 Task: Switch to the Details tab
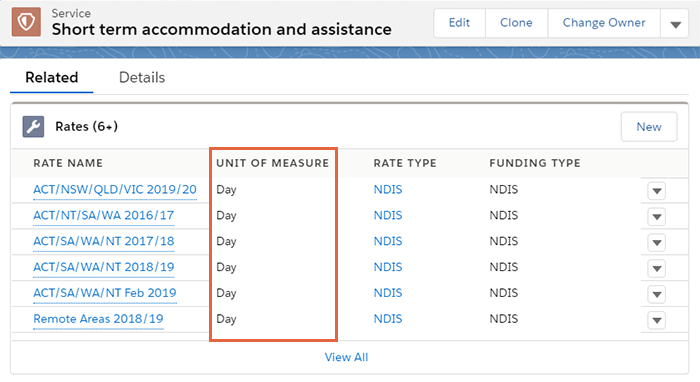click(142, 78)
